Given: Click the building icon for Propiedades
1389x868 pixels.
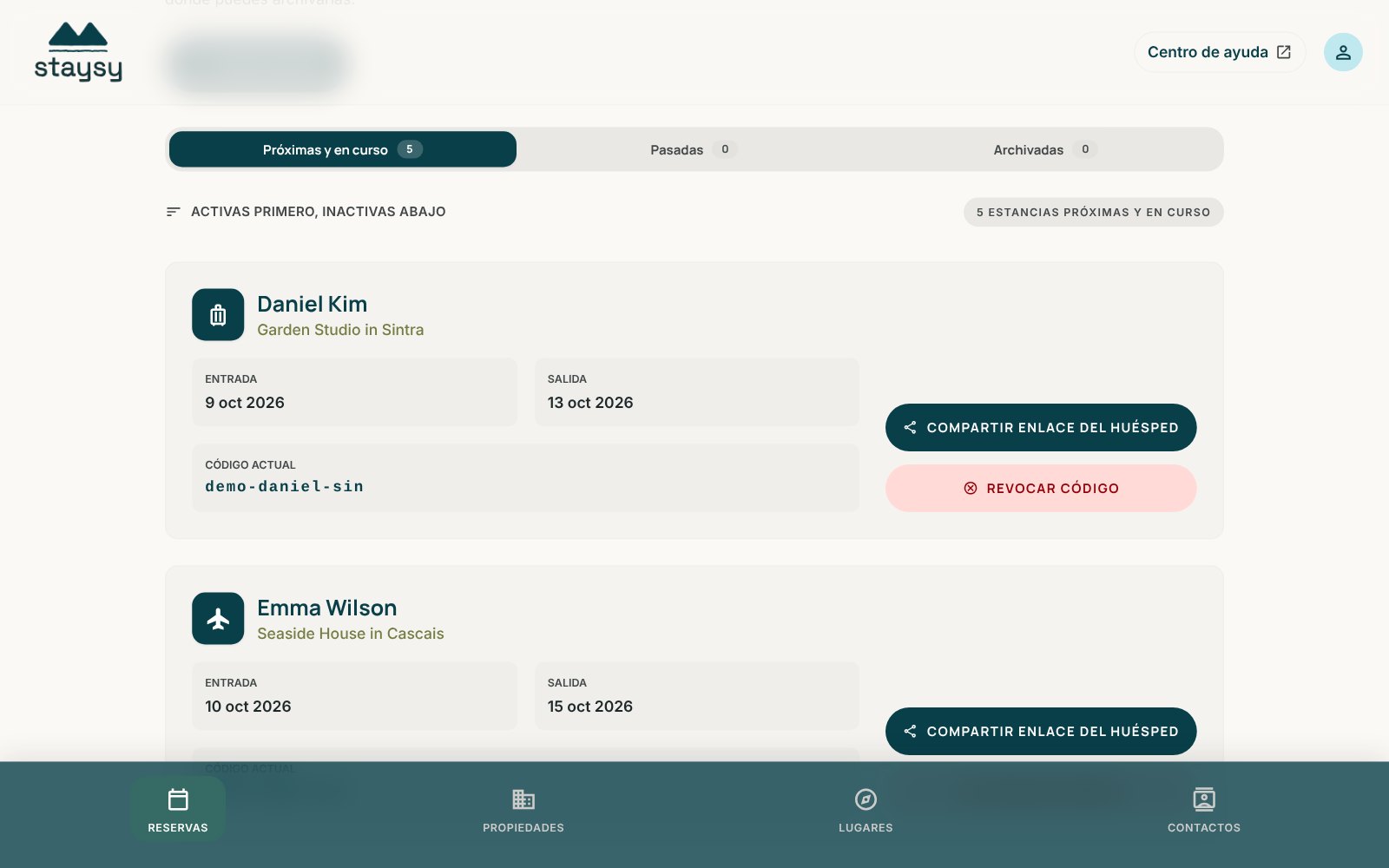Looking at the screenshot, I should 523,799.
